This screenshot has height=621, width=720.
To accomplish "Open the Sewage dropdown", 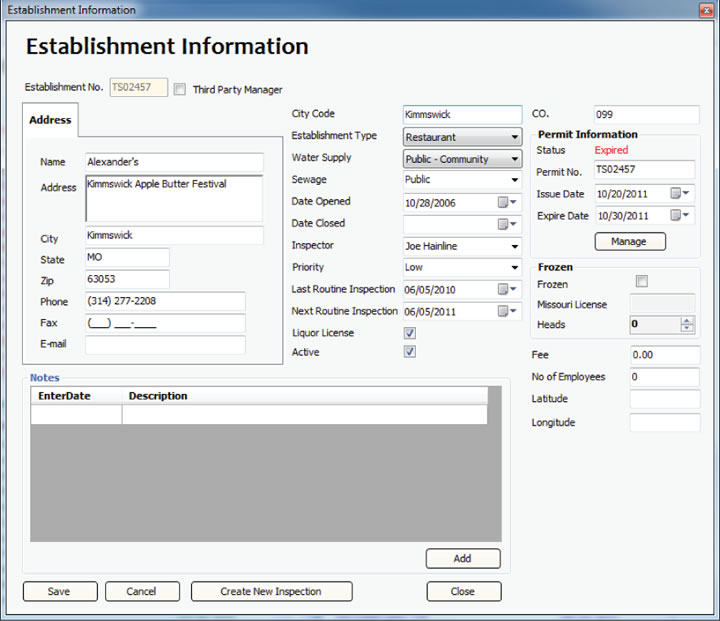I will [x=514, y=180].
